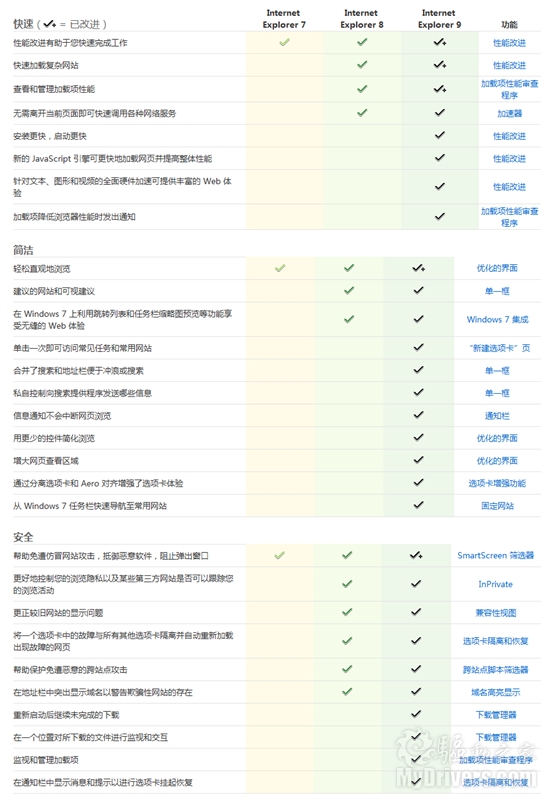Screen dimensions: 550x801
Task: Click the 安全 section heading
Action: point(23,537)
